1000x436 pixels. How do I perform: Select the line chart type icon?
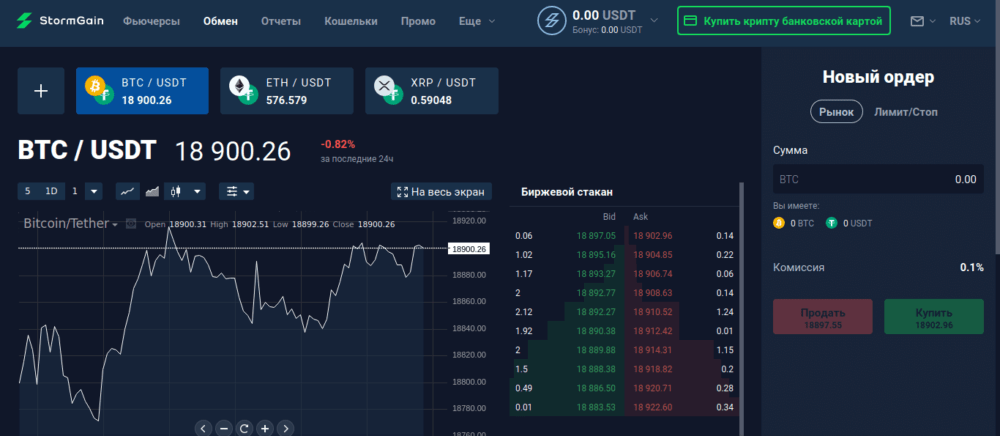pyautogui.click(x=128, y=191)
